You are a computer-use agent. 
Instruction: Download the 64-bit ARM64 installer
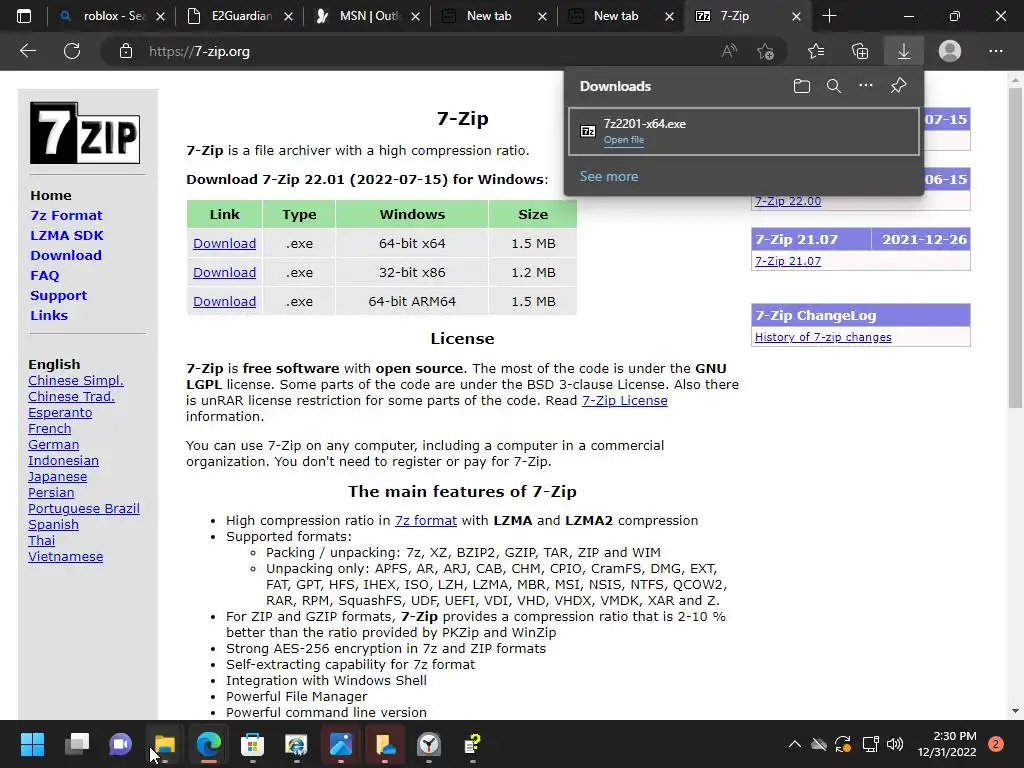(224, 302)
